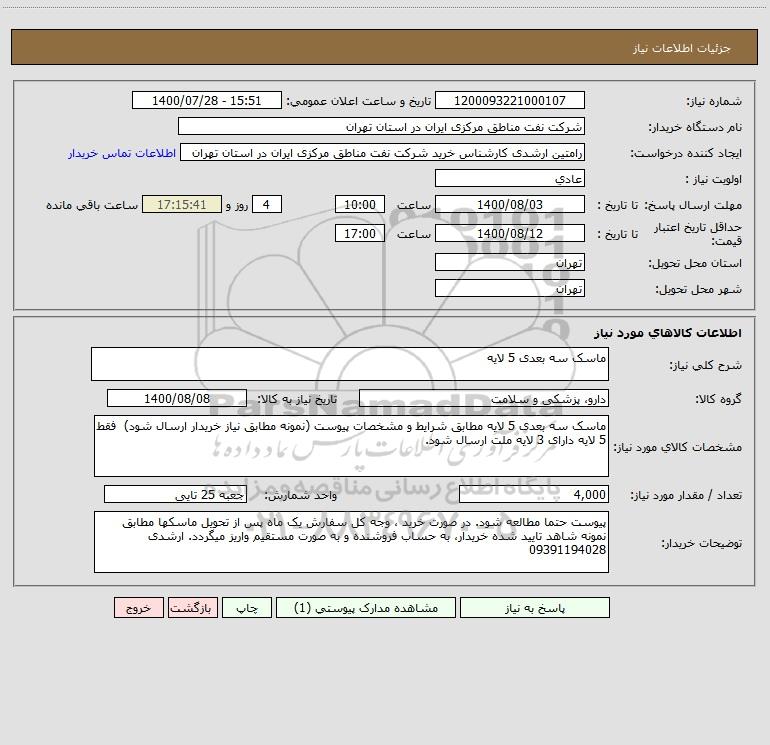Viewport: 770px width, 745px height.
Task: Click the label شماره نیاز
Action: click(x=714, y=102)
